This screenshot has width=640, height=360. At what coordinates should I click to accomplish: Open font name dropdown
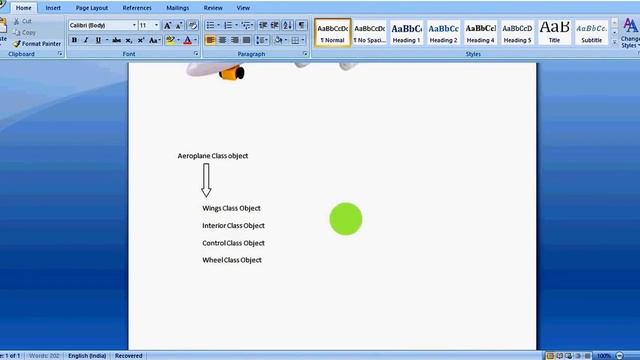(134, 25)
